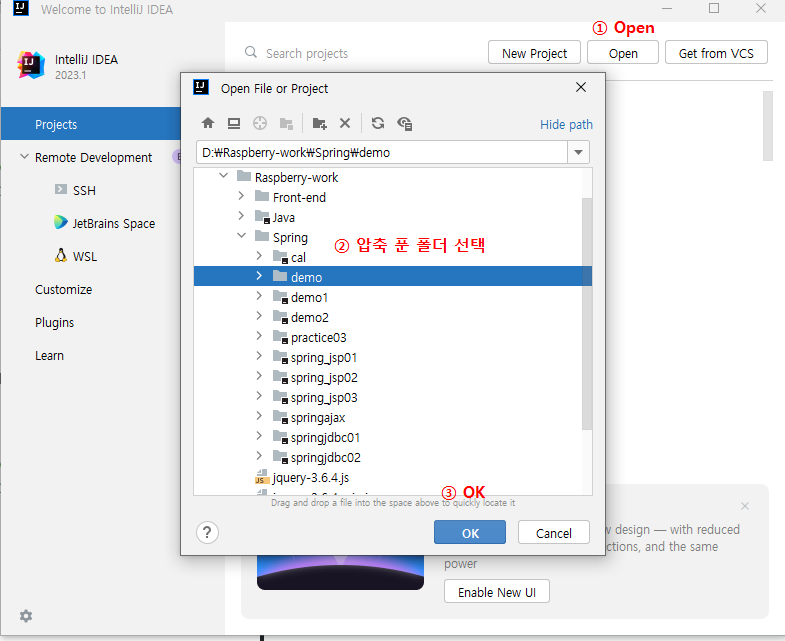Select the demo2 folder

(309, 317)
